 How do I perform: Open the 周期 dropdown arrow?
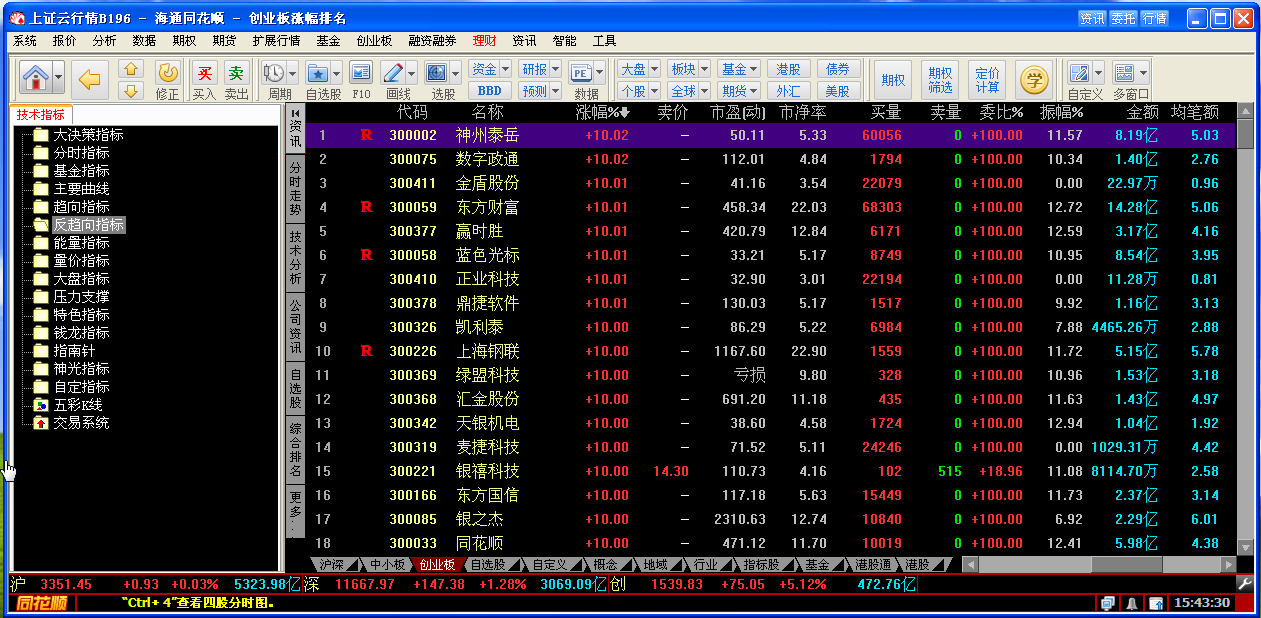[293, 73]
